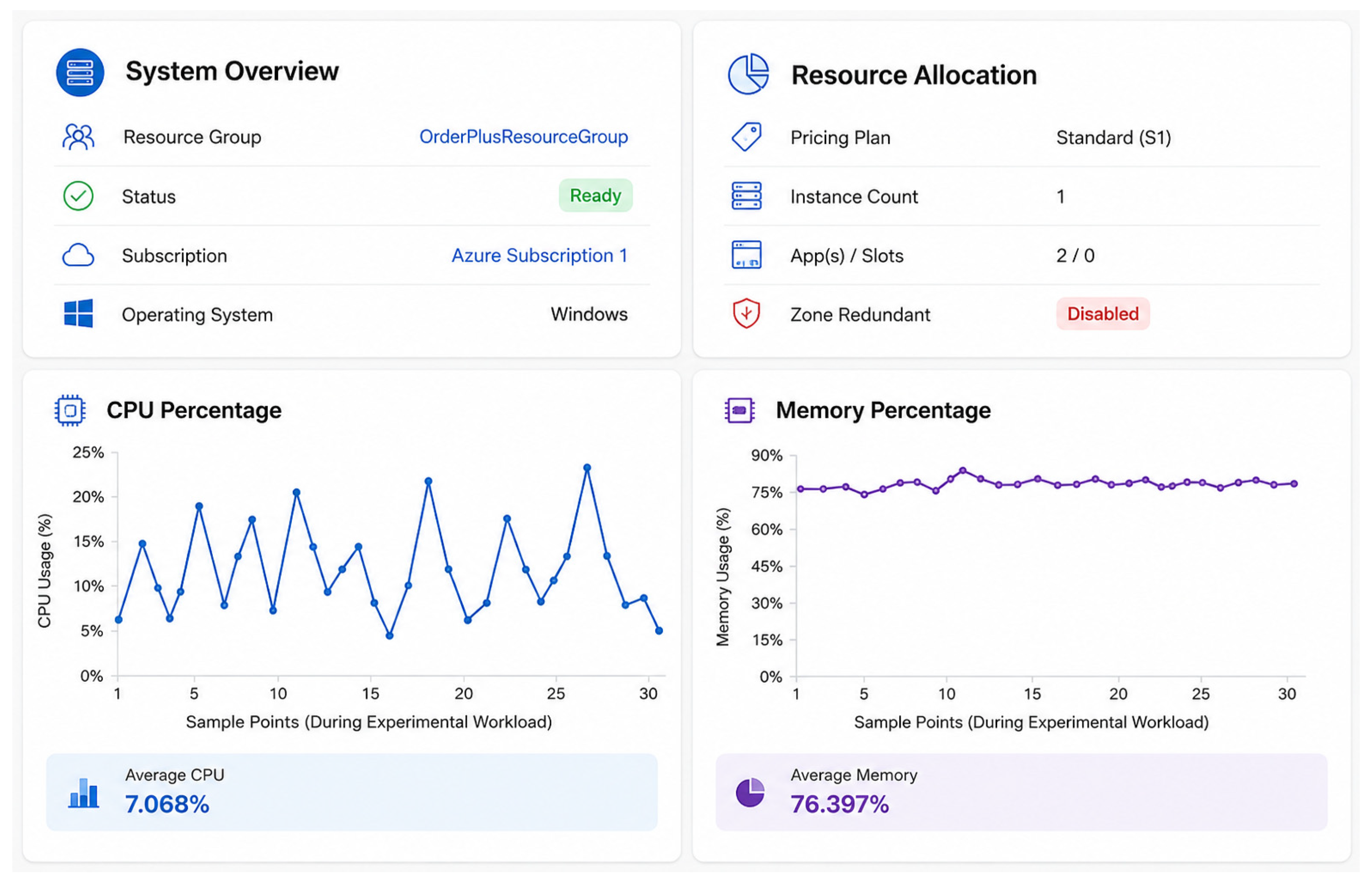Image resolution: width=1372 pixels, height=887 pixels.
Task: Open the Azure Subscription 1 link
Action: click(x=540, y=255)
